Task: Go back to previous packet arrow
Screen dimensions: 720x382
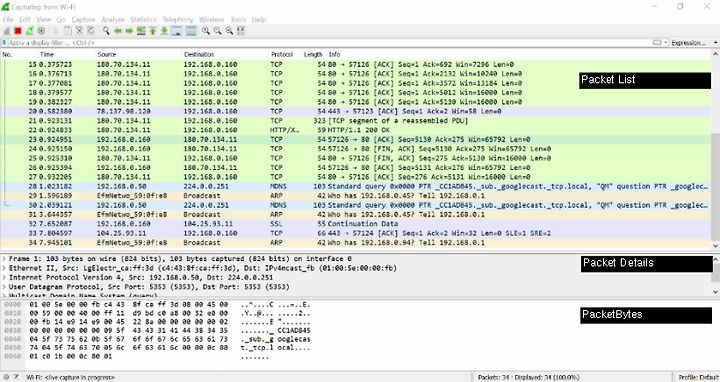Action: click(118, 31)
